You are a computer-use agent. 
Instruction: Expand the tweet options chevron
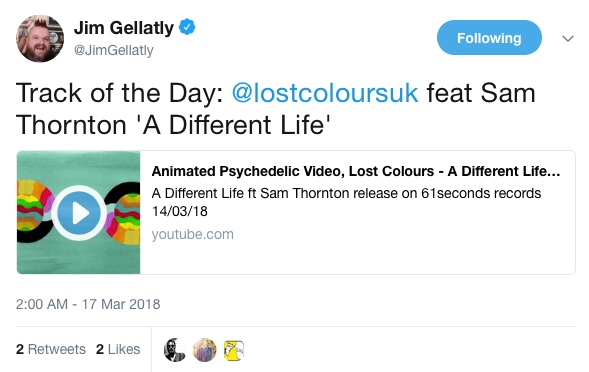pos(568,38)
